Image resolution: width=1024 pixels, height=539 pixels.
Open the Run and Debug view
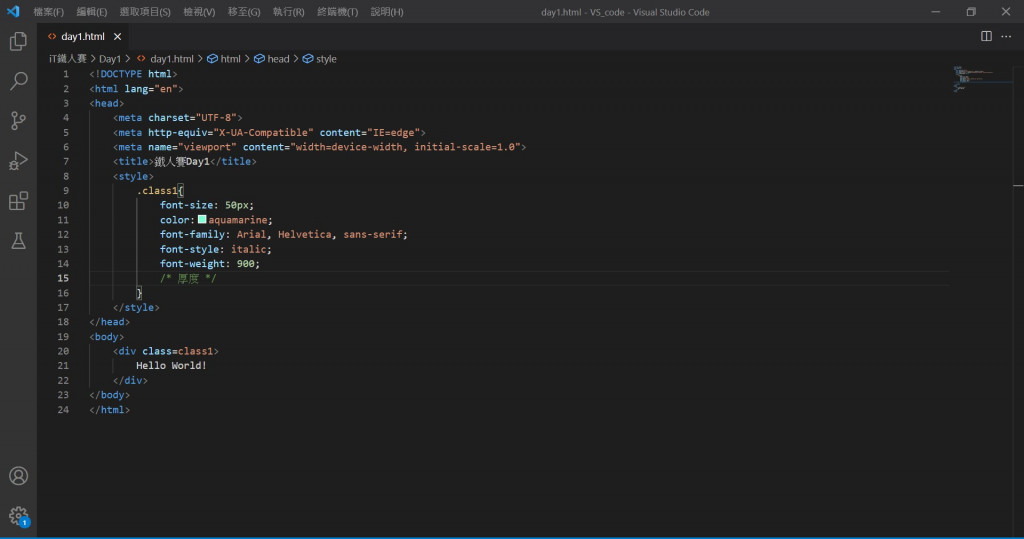click(18, 161)
